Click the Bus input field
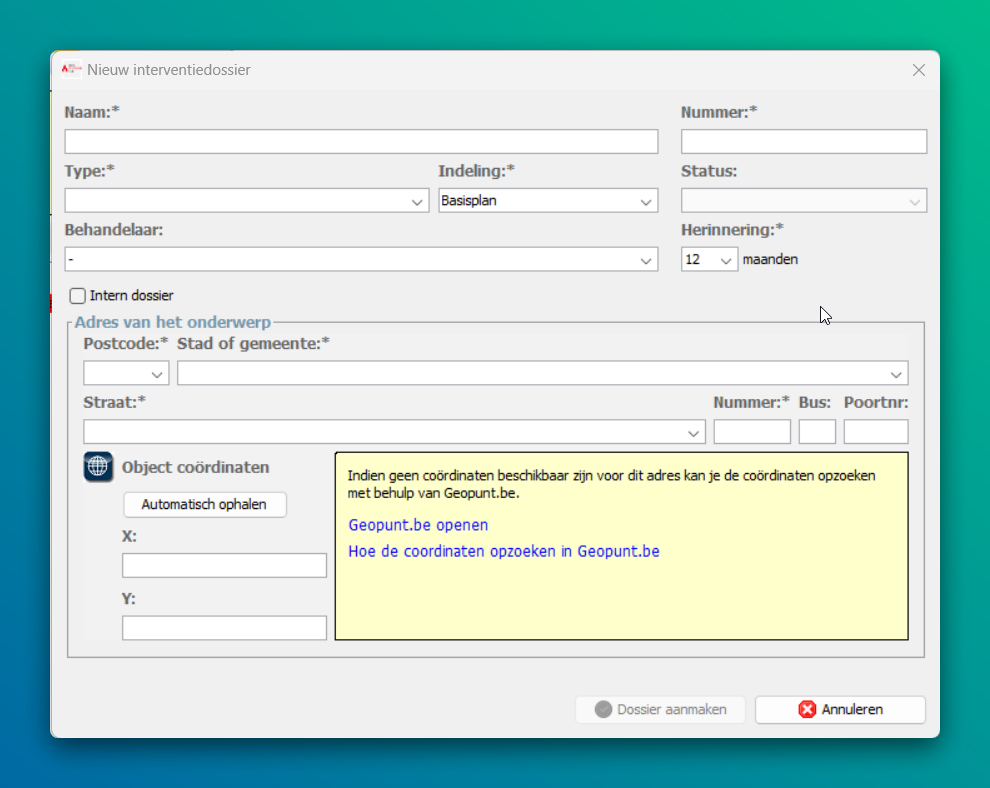 point(817,432)
